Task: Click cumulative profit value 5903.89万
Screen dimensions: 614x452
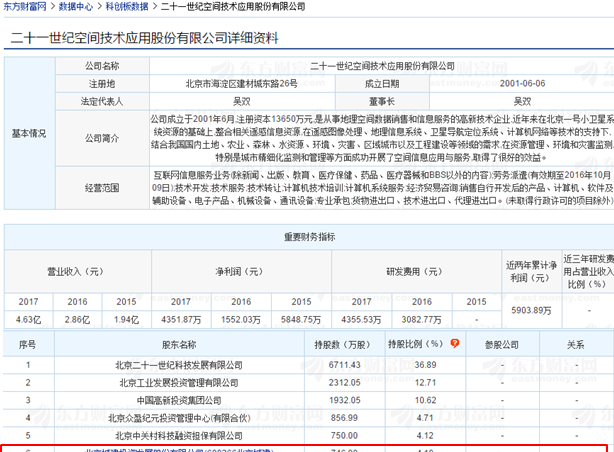Action: 531,311
